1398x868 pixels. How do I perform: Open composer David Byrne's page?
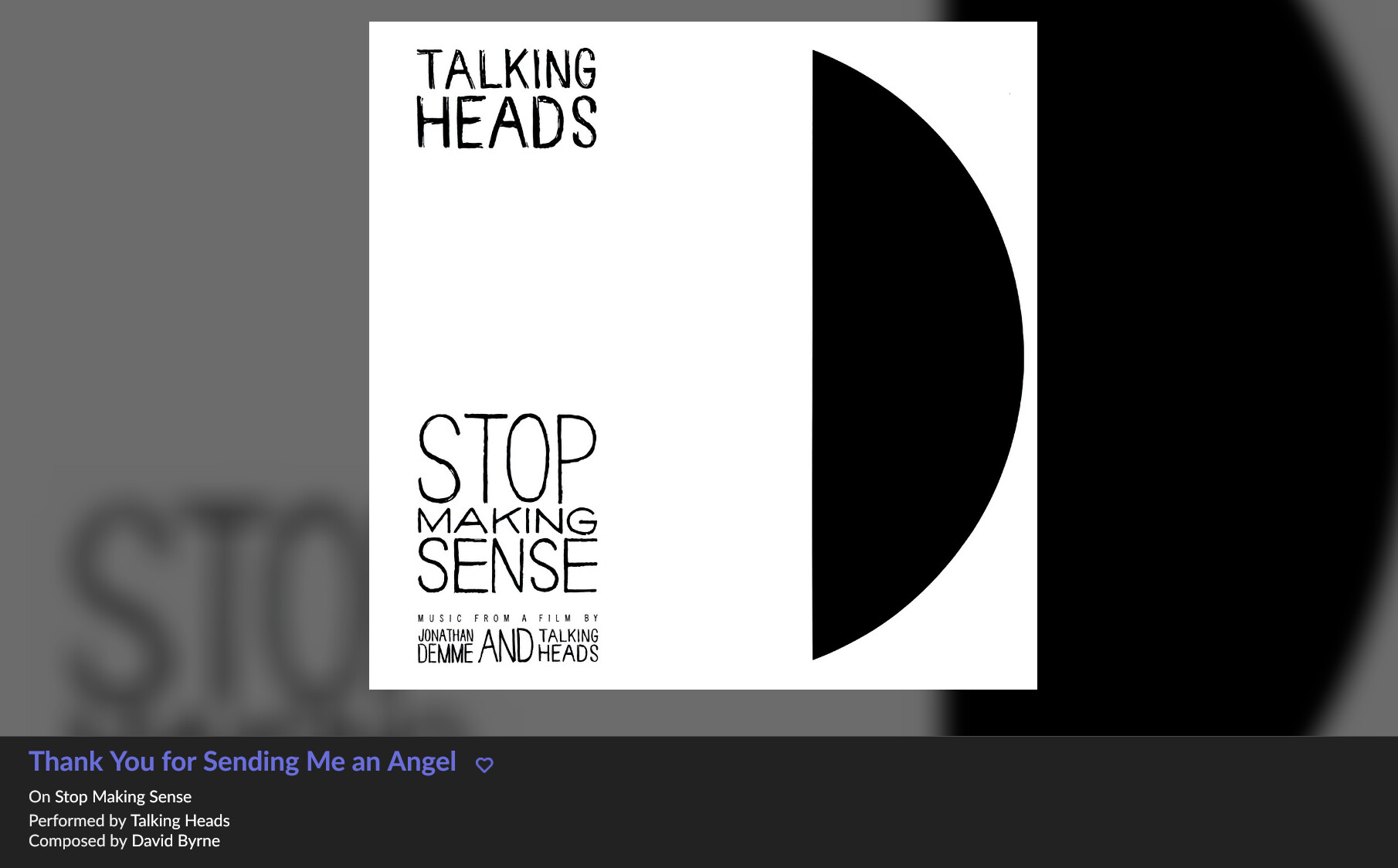pos(176,840)
